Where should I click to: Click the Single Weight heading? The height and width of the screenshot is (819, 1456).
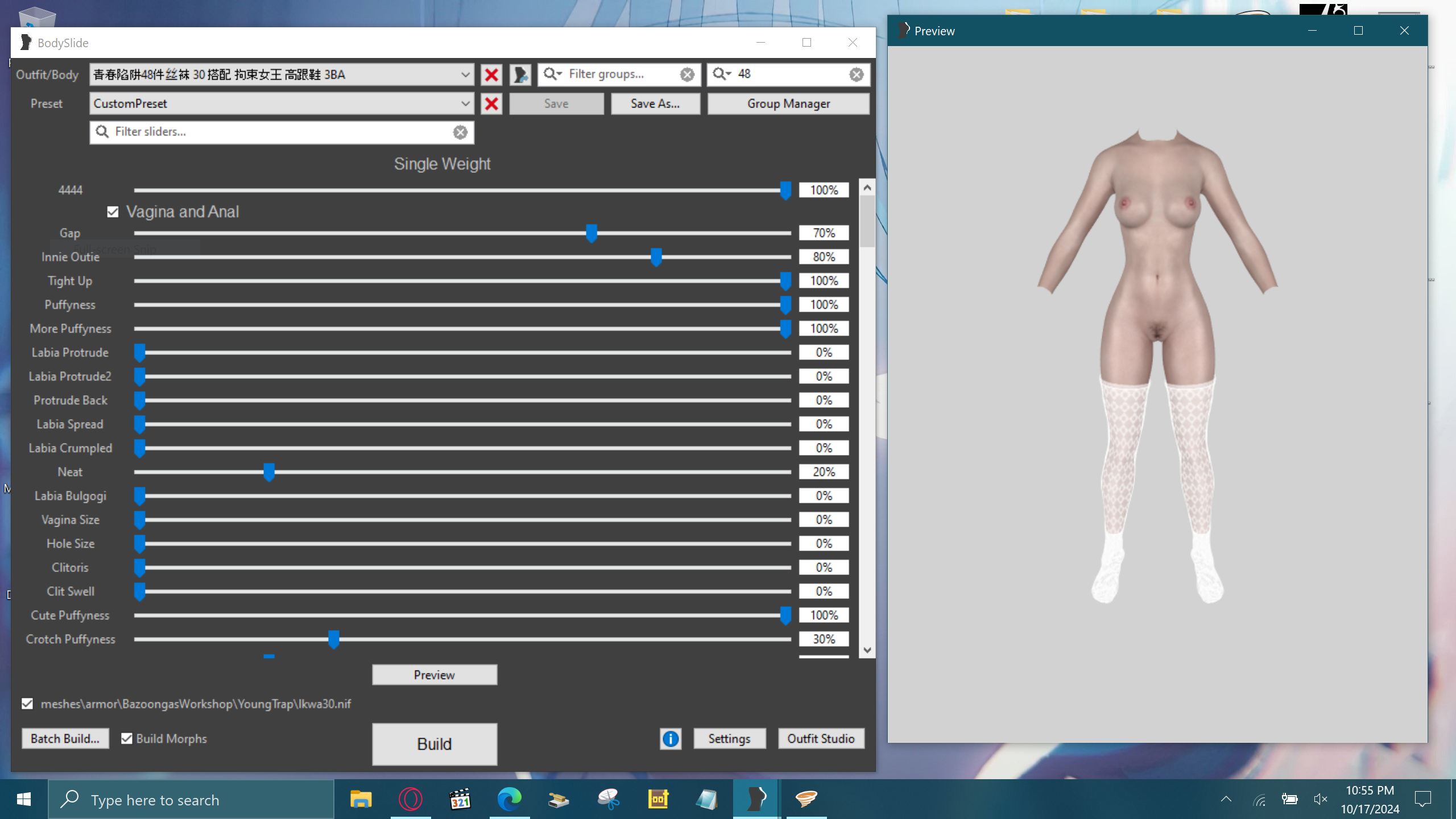click(x=442, y=164)
